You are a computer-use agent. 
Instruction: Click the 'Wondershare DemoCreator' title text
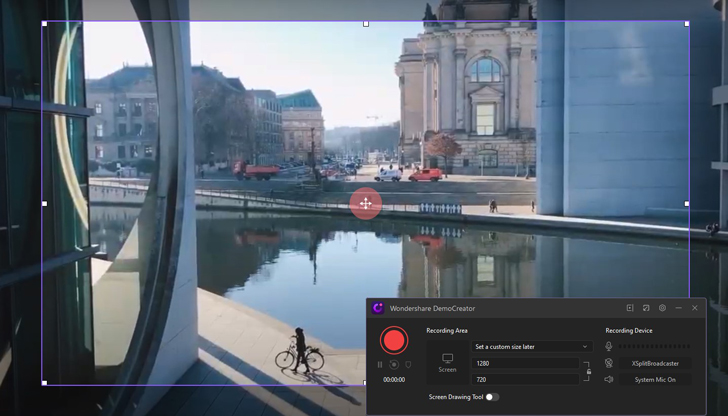pos(432,308)
